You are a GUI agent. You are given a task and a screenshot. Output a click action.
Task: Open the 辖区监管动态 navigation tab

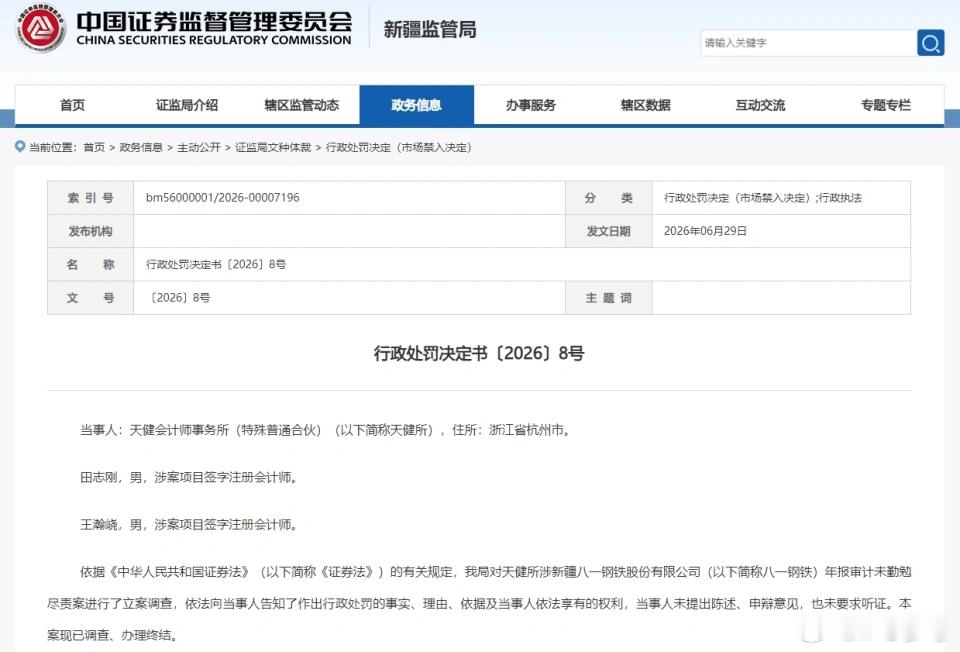(301, 105)
